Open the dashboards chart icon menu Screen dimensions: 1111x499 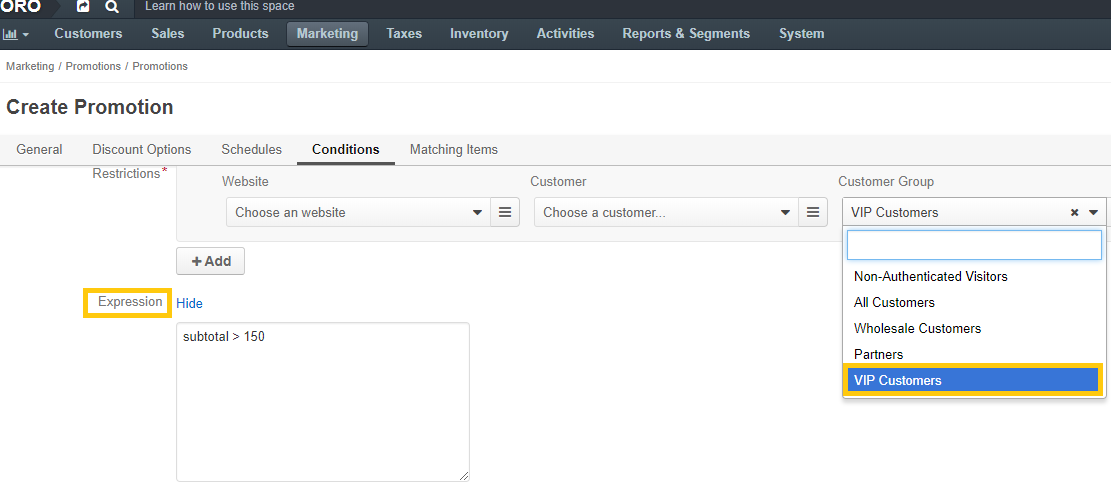pos(16,33)
